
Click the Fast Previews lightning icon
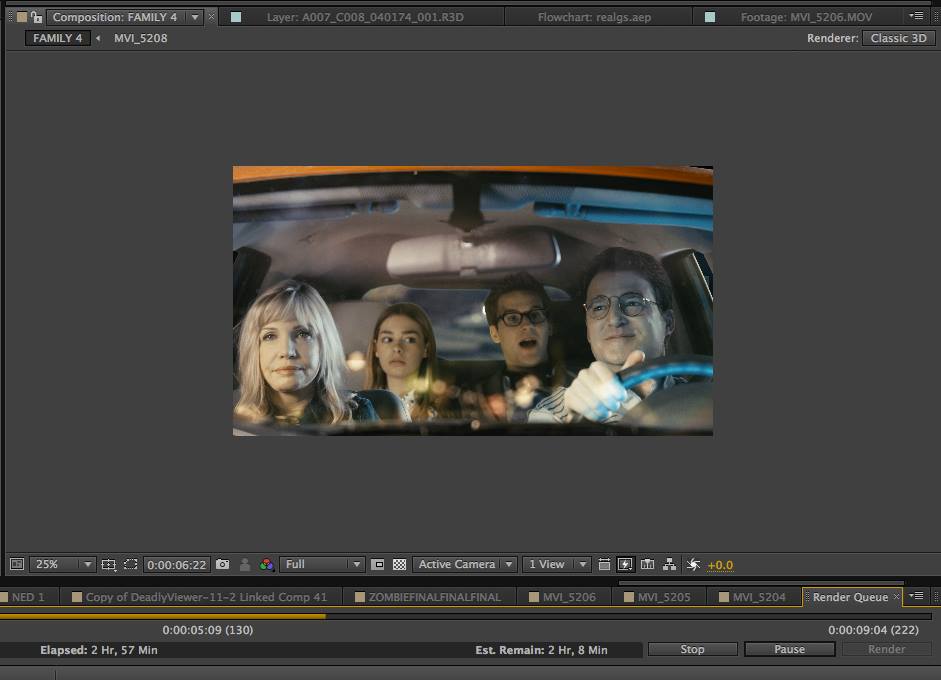pos(625,565)
